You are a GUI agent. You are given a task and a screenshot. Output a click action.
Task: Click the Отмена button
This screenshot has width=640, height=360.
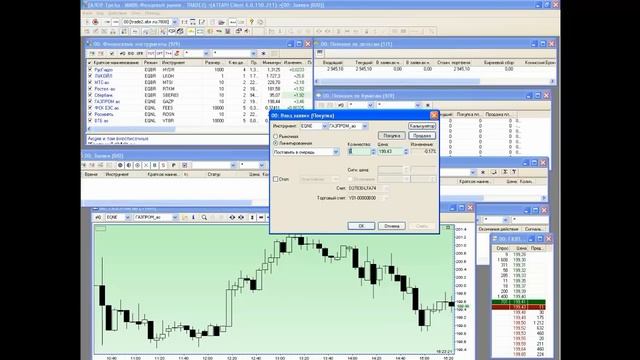[391, 226]
